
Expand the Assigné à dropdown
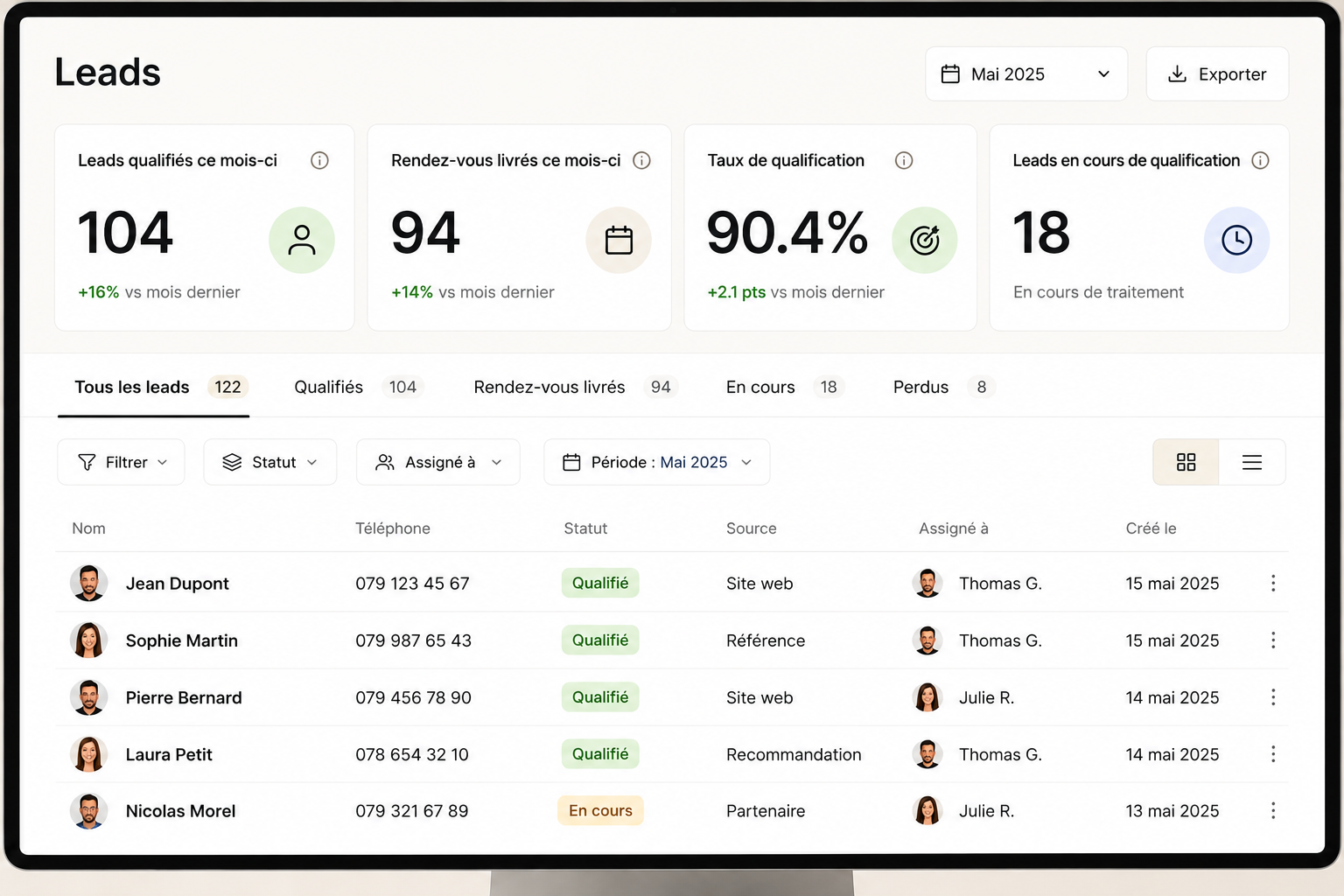(438, 462)
